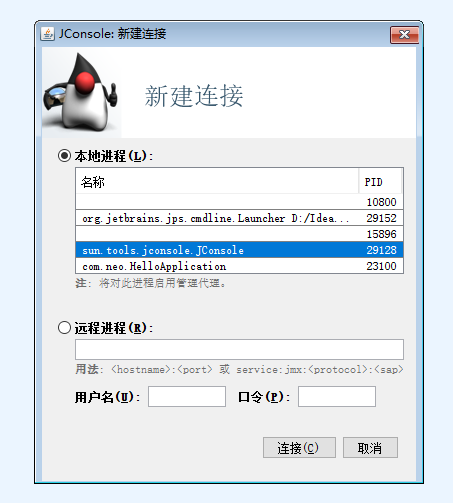This screenshot has width=453, height=503.
Task: Select process with PID 10800
Action: tap(239, 202)
